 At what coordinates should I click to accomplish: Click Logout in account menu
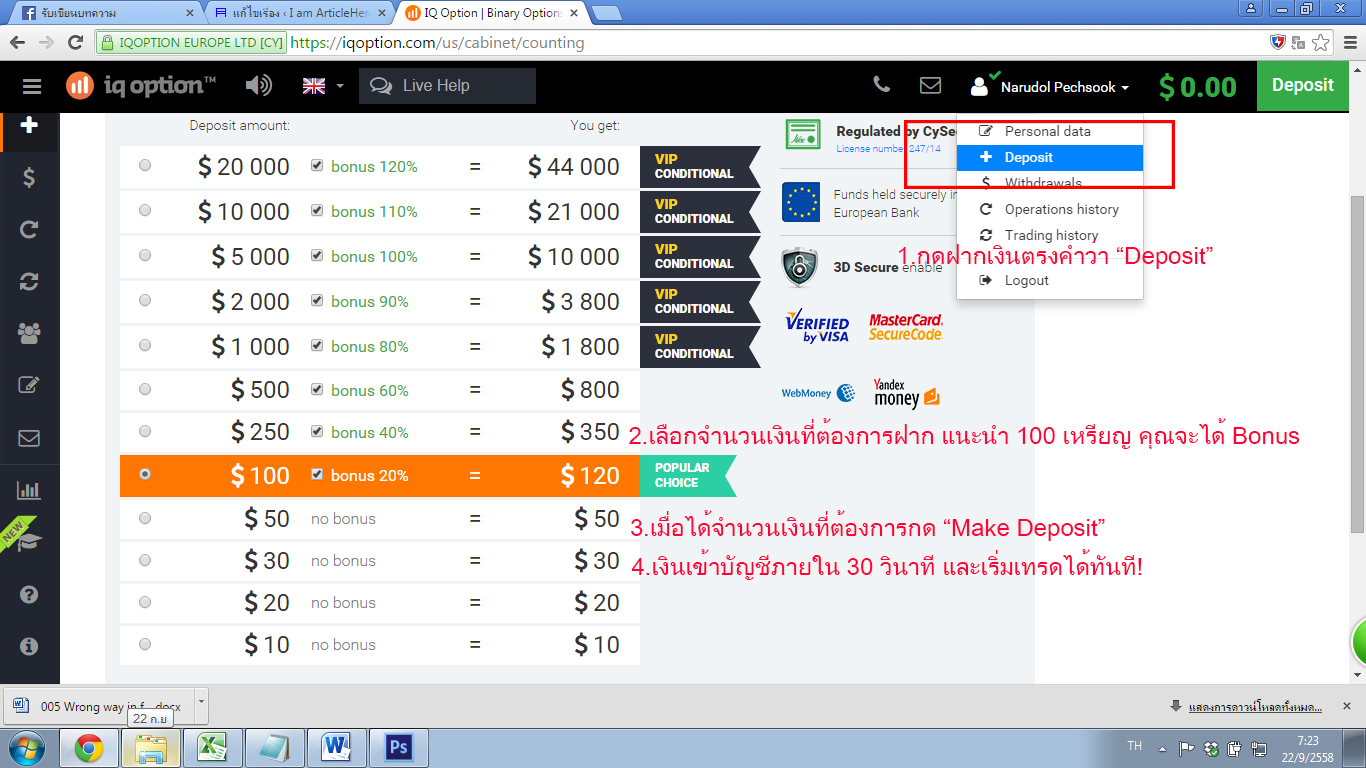tap(1050, 280)
